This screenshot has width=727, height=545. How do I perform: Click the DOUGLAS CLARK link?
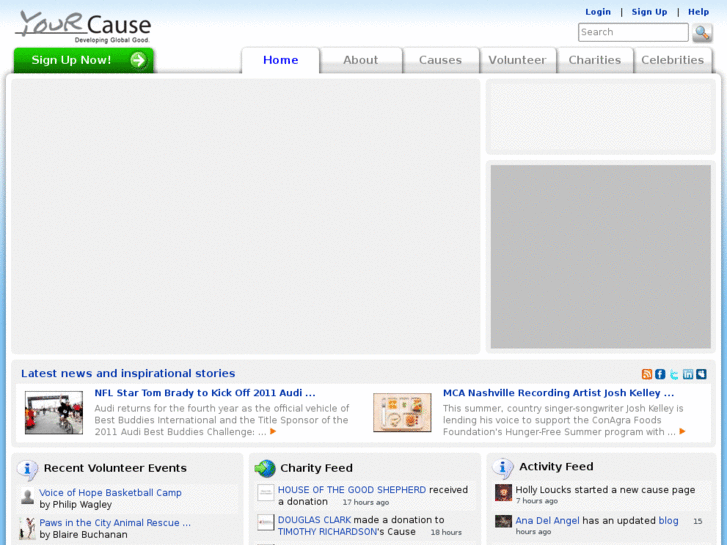coord(314,520)
